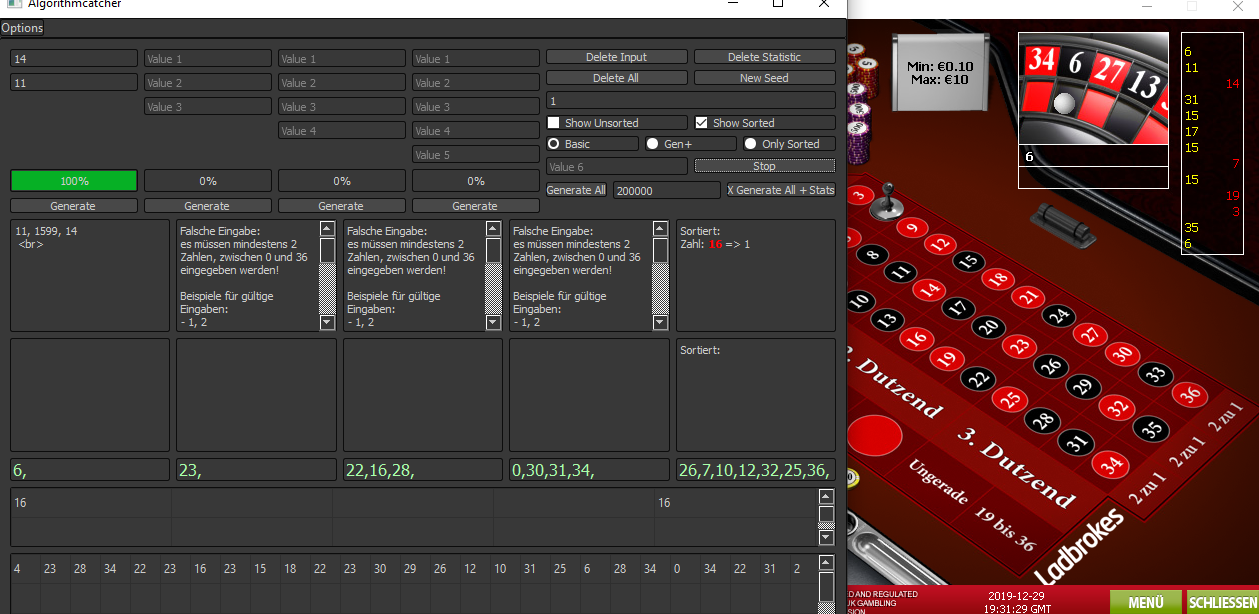The height and width of the screenshot is (614, 1259).
Task: Open the green MENÜ button
Action: point(1145,602)
